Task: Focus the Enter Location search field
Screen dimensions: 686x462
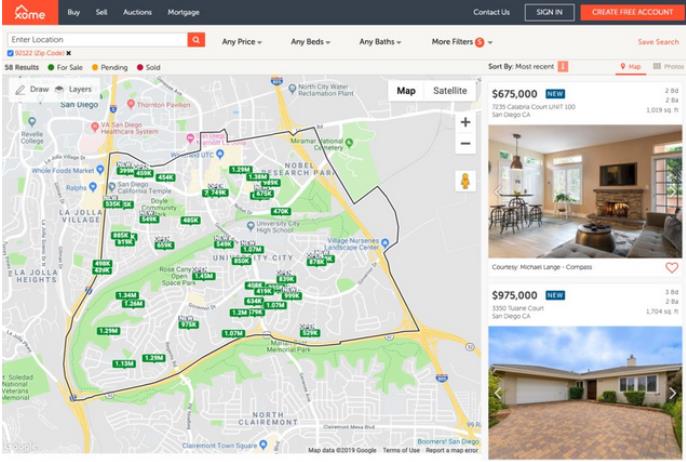Action: (98, 39)
